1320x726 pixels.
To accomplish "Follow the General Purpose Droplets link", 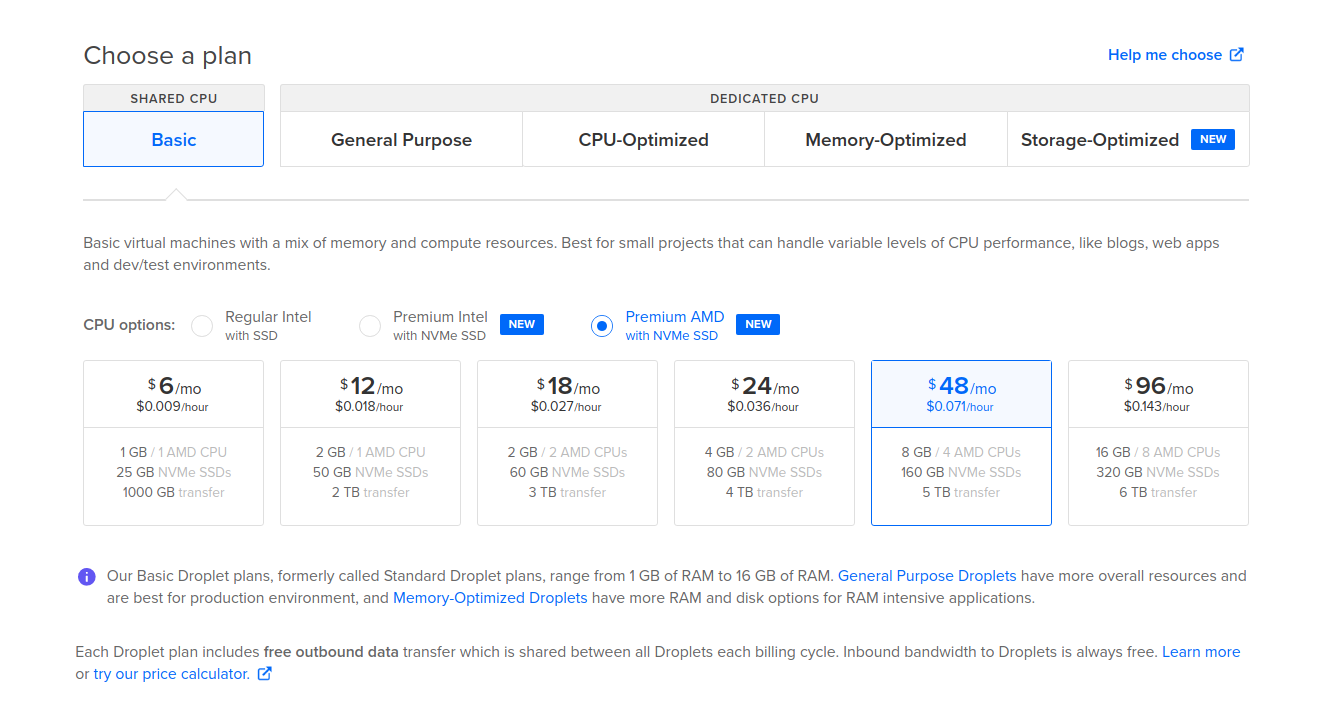I will tap(926, 576).
